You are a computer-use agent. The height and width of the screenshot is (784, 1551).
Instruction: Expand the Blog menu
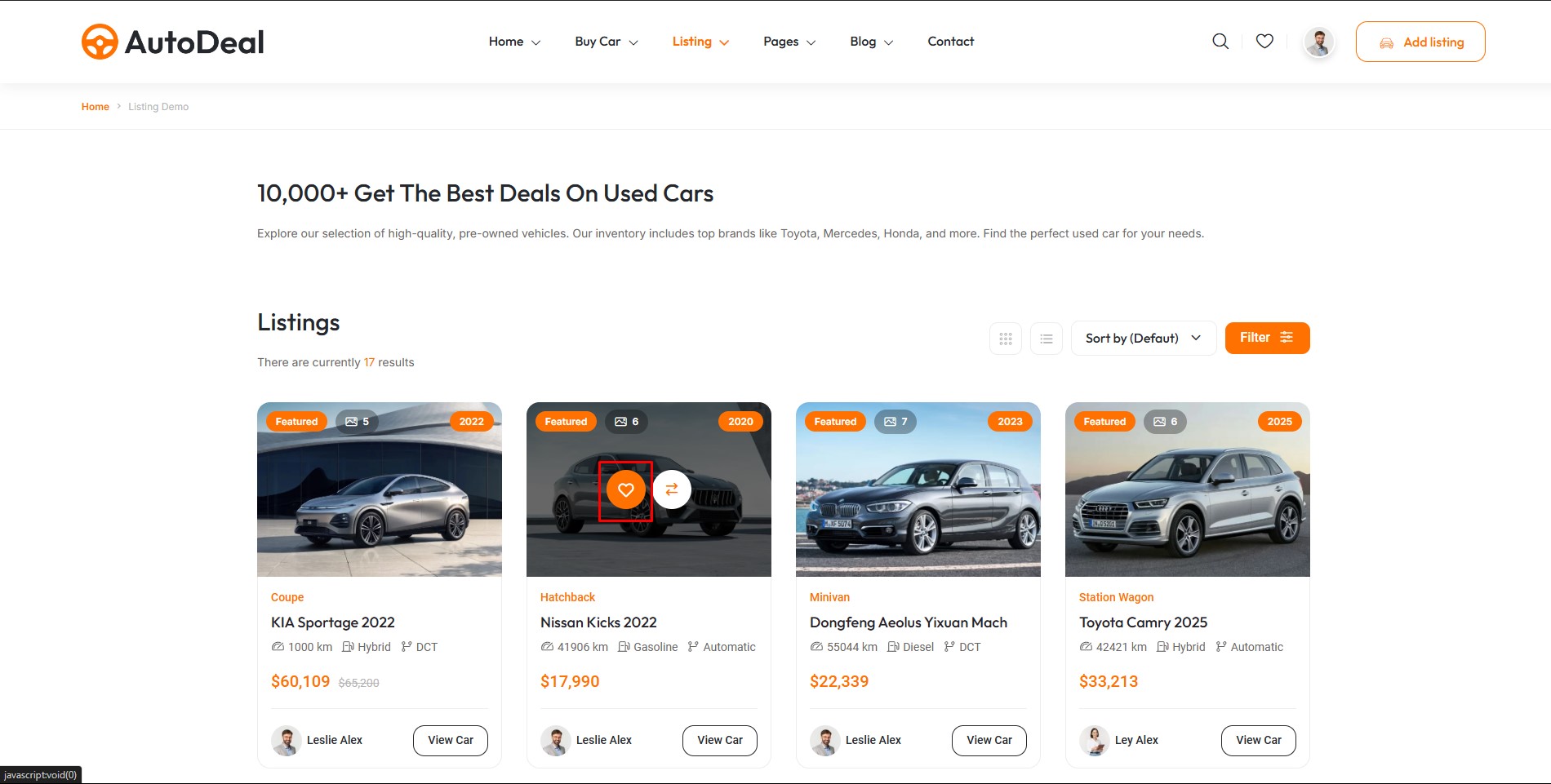tap(871, 42)
